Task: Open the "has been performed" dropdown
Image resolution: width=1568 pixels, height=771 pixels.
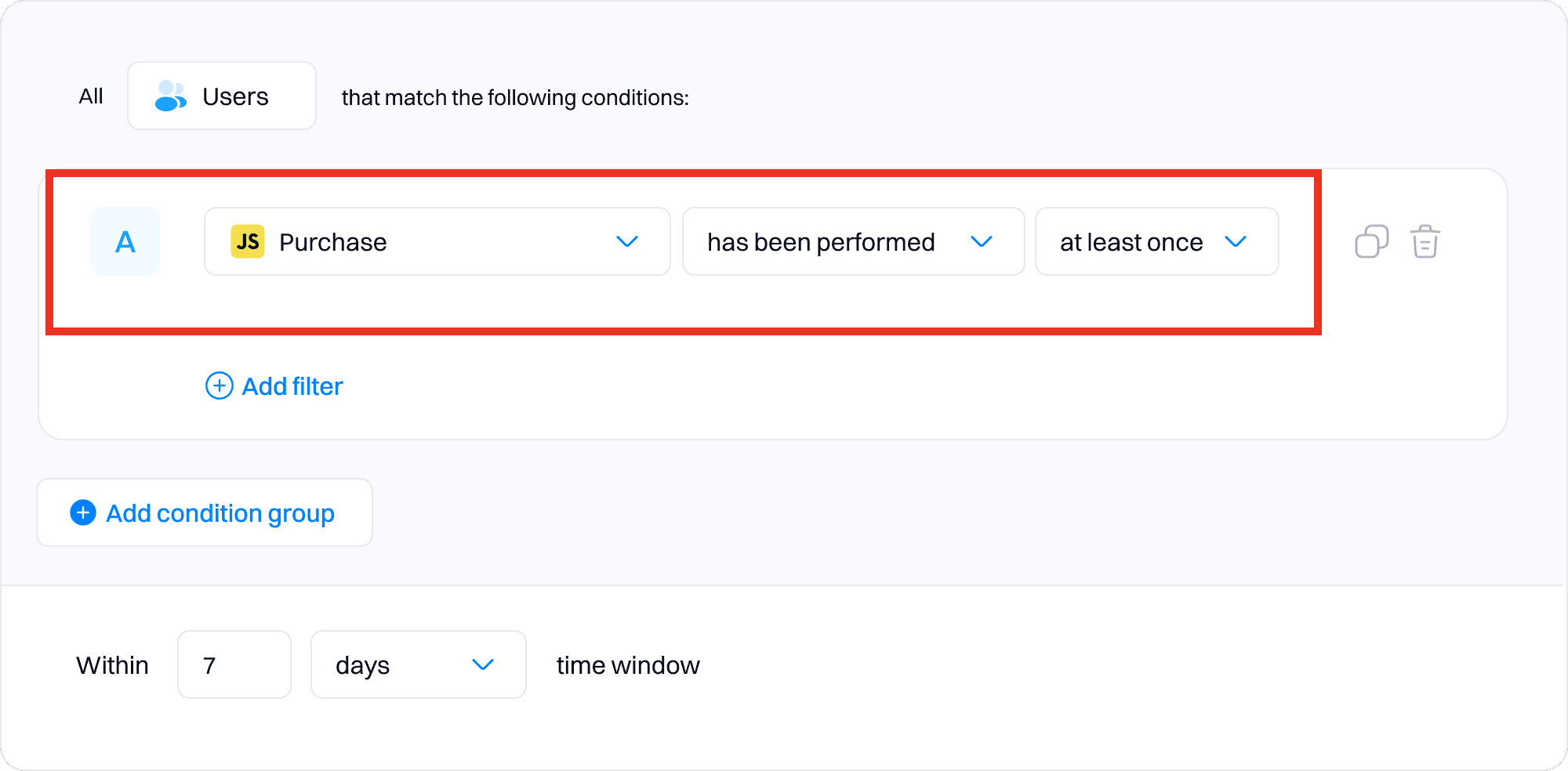Action: [852, 241]
